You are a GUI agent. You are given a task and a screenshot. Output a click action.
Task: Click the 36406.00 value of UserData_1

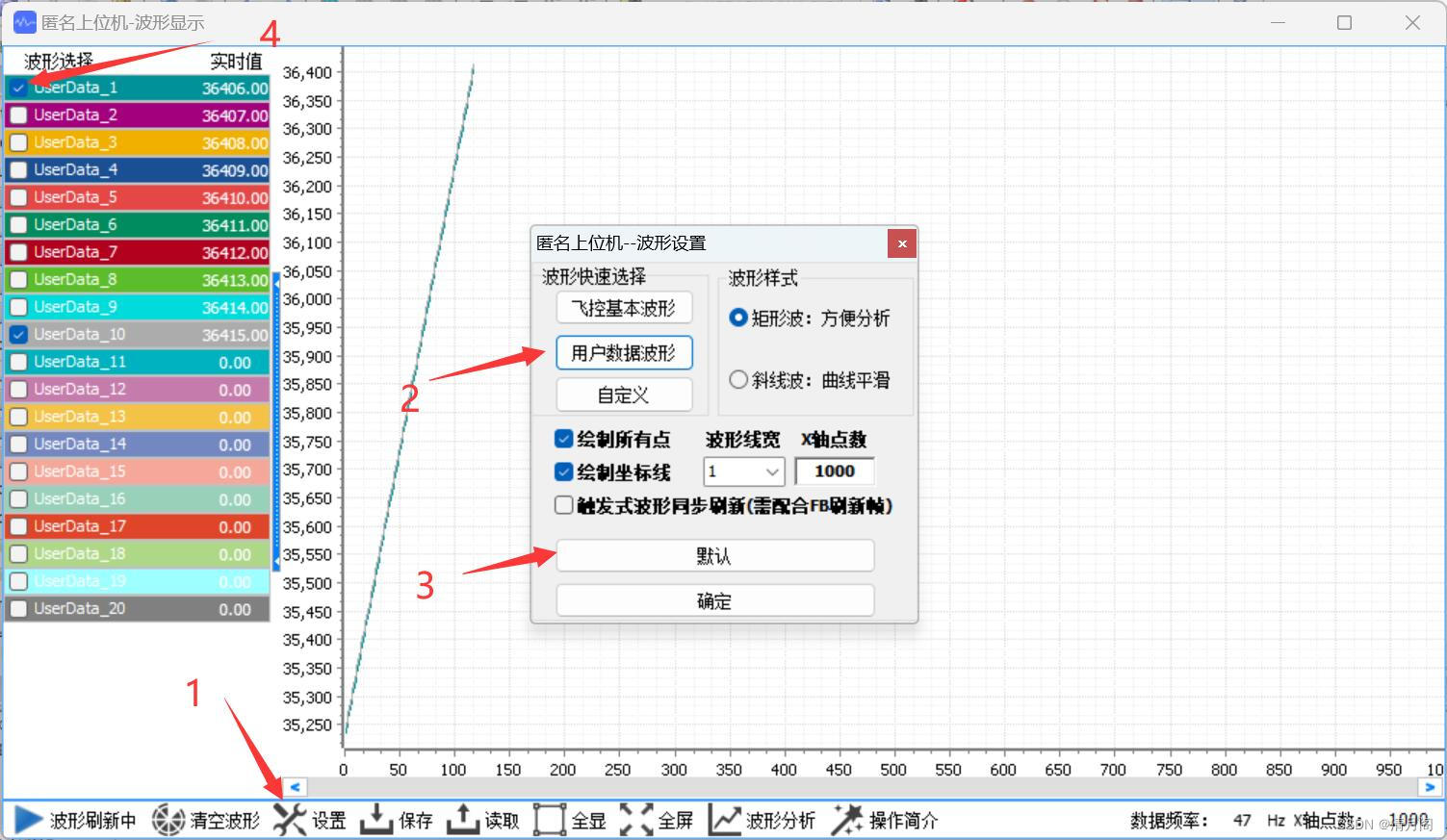coord(235,89)
